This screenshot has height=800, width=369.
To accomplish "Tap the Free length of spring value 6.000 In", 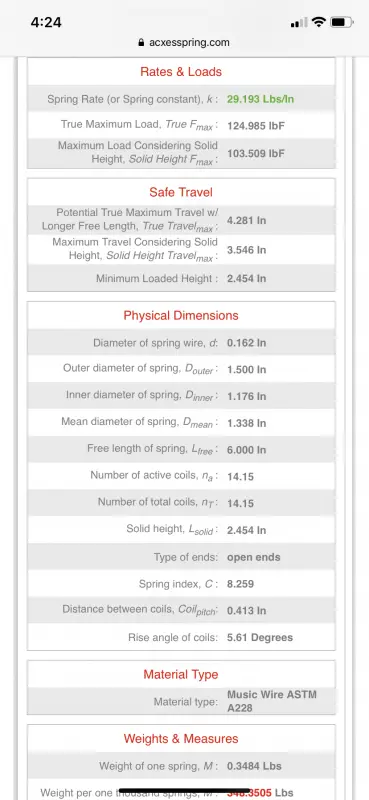I will [x=247, y=450].
